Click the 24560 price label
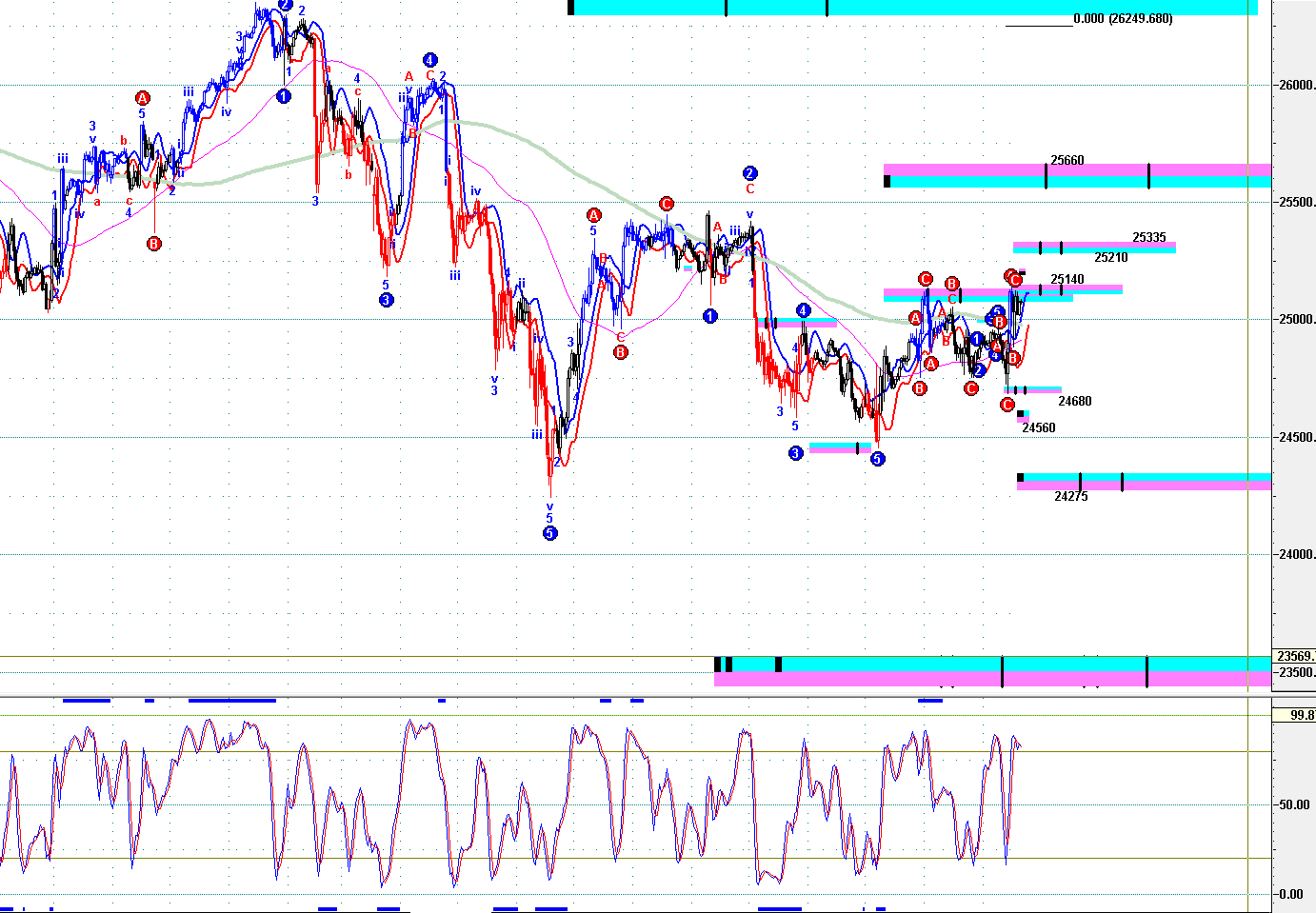Viewport: 1316px width, 913px height. coord(1039,428)
